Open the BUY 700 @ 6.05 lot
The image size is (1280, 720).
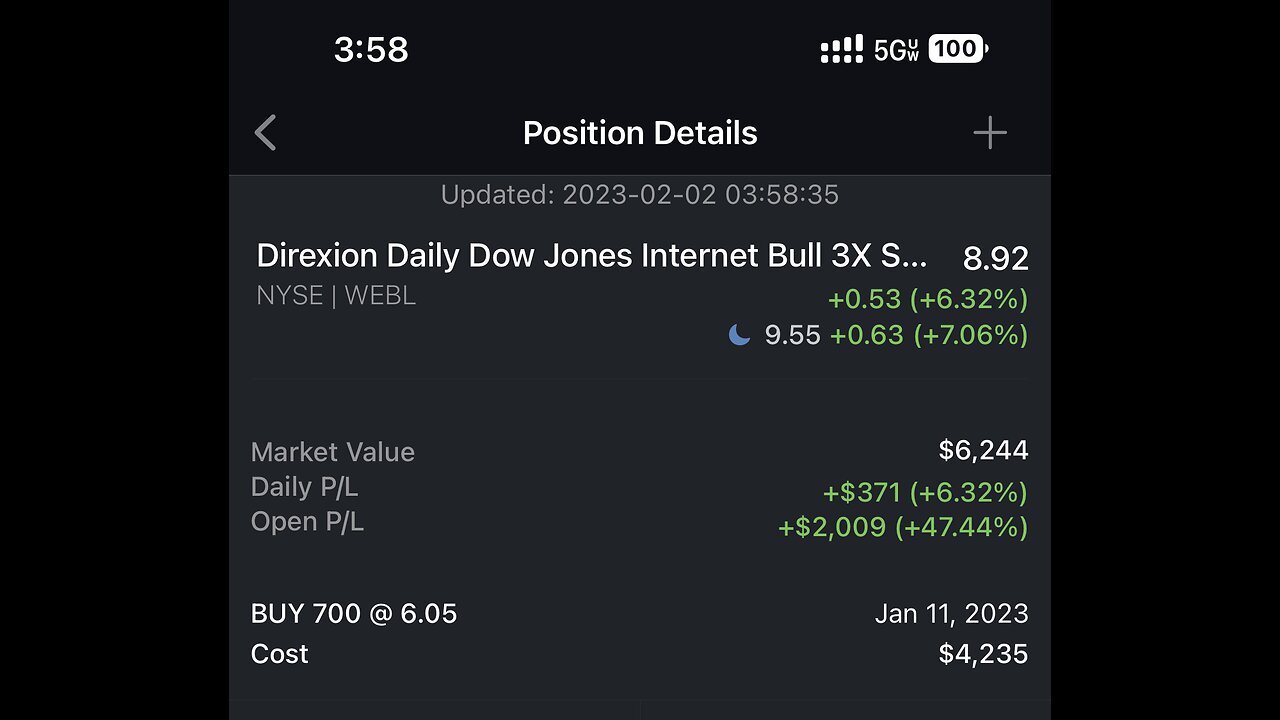pos(354,613)
